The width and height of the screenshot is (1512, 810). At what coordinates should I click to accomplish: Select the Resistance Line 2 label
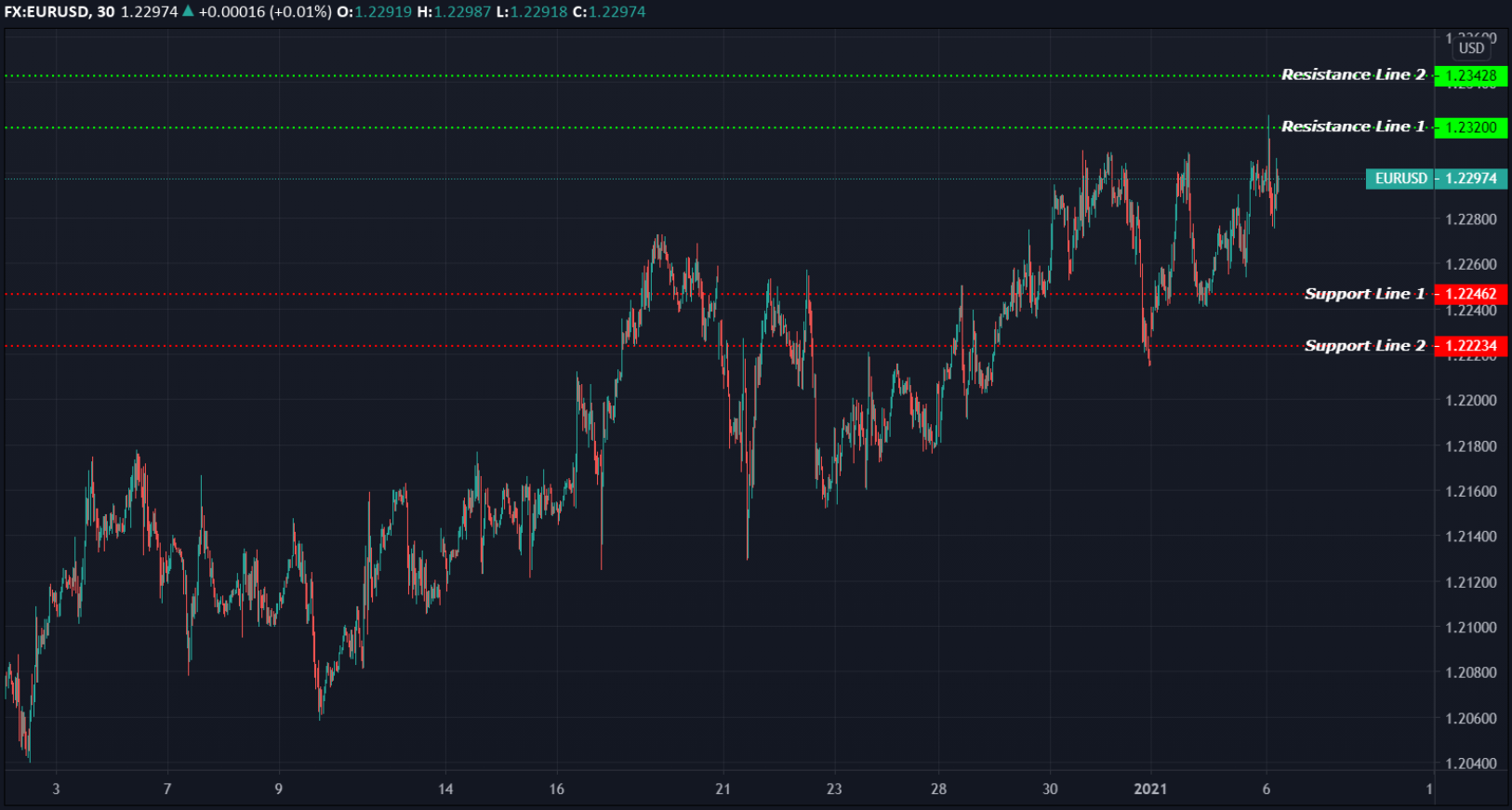(x=1353, y=74)
